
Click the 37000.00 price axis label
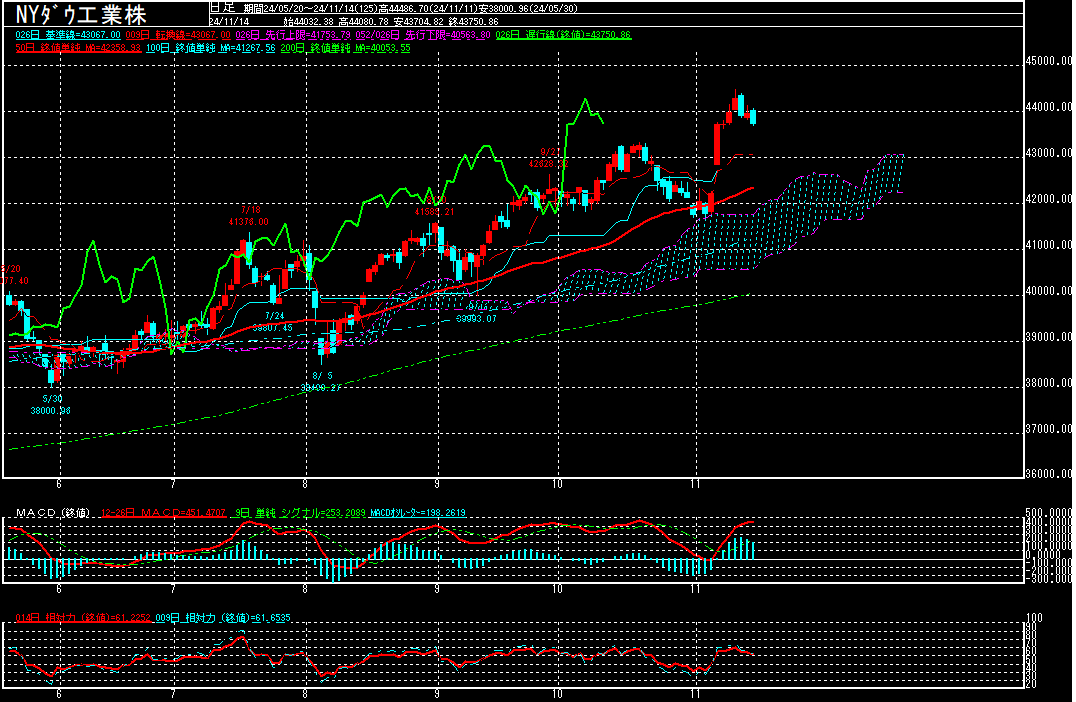point(1049,429)
